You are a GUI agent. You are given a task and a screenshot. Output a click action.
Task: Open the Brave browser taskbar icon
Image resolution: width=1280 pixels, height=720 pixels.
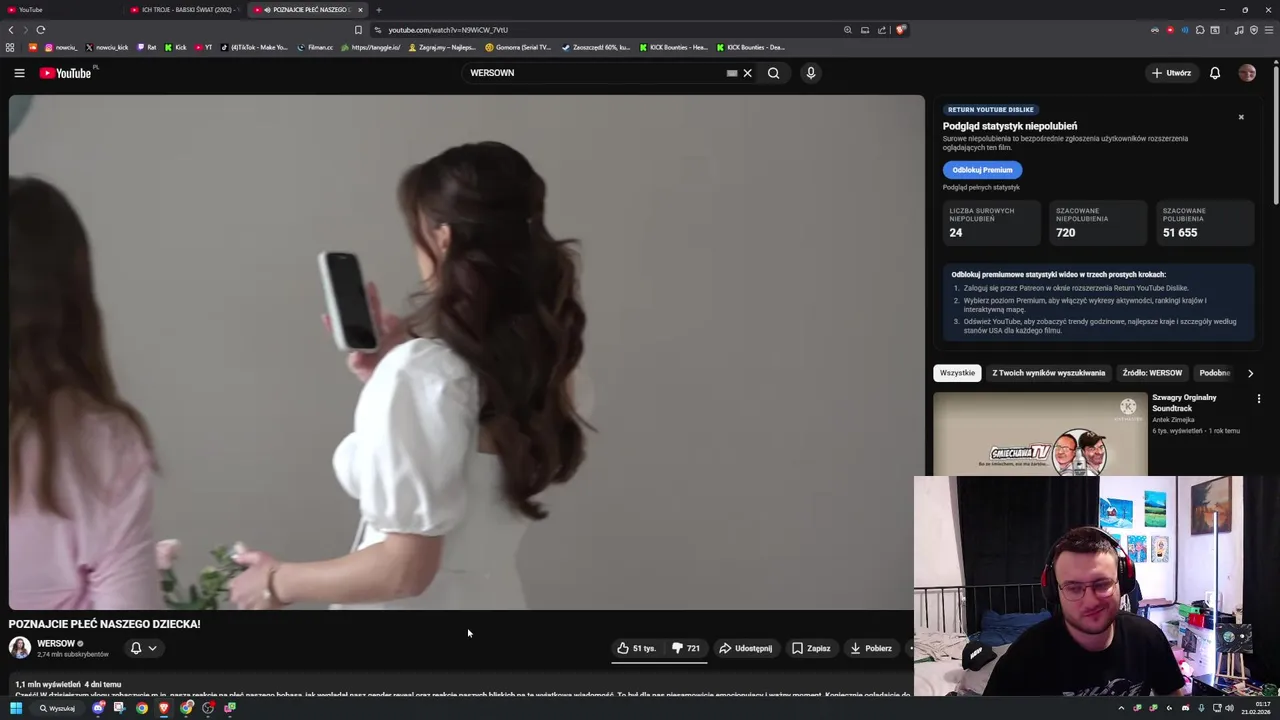tap(164, 708)
